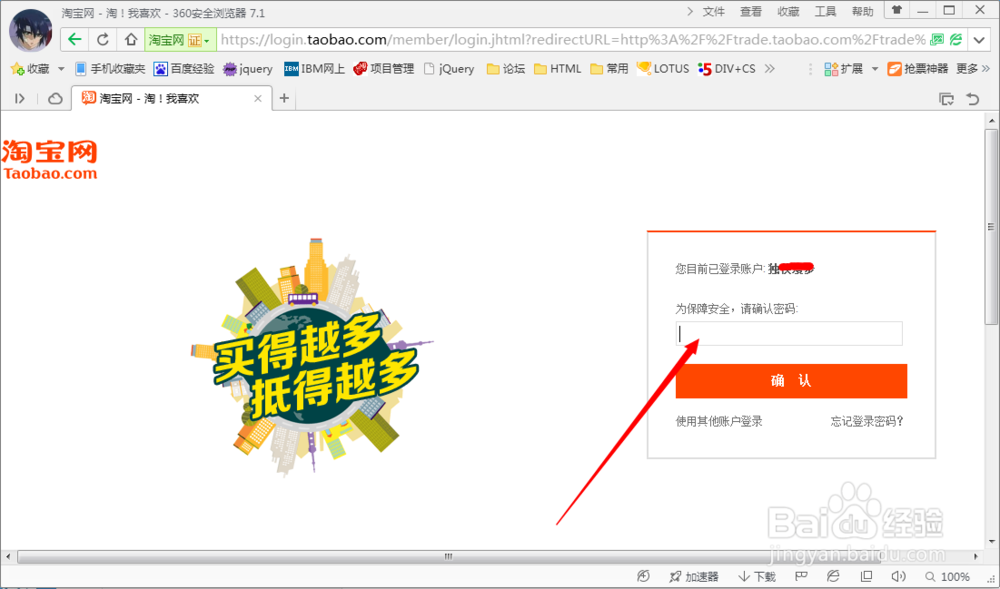Screen dimensions: 1000x589
Task: Open downloads via 下载 status icon
Action: (x=756, y=576)
